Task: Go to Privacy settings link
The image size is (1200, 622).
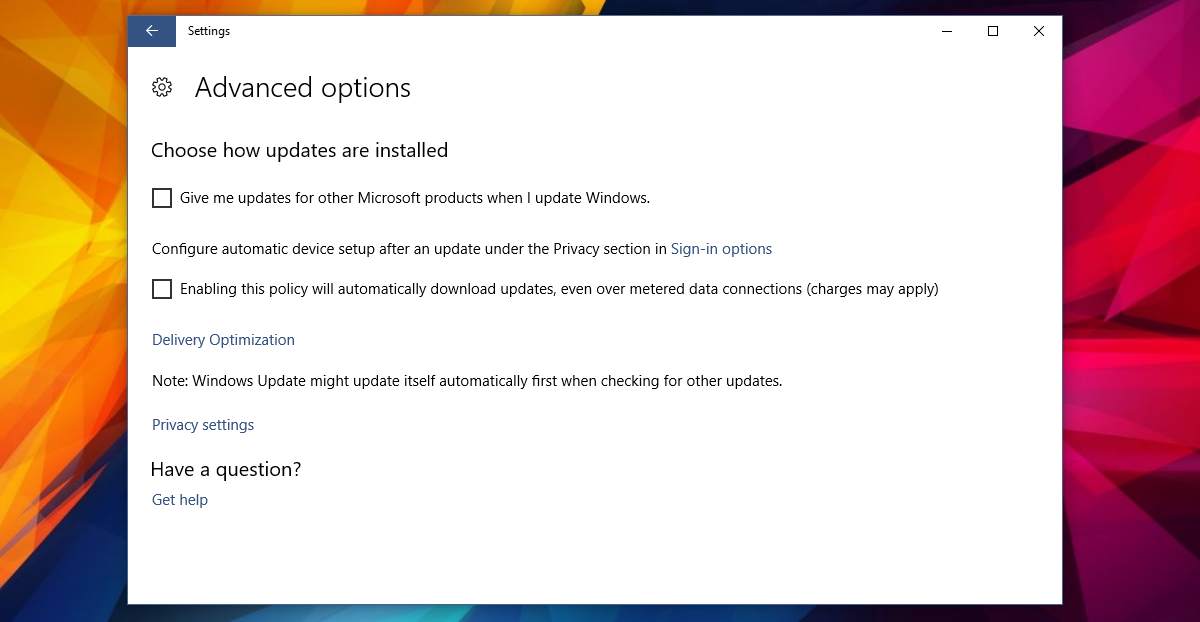Action: 203,425
